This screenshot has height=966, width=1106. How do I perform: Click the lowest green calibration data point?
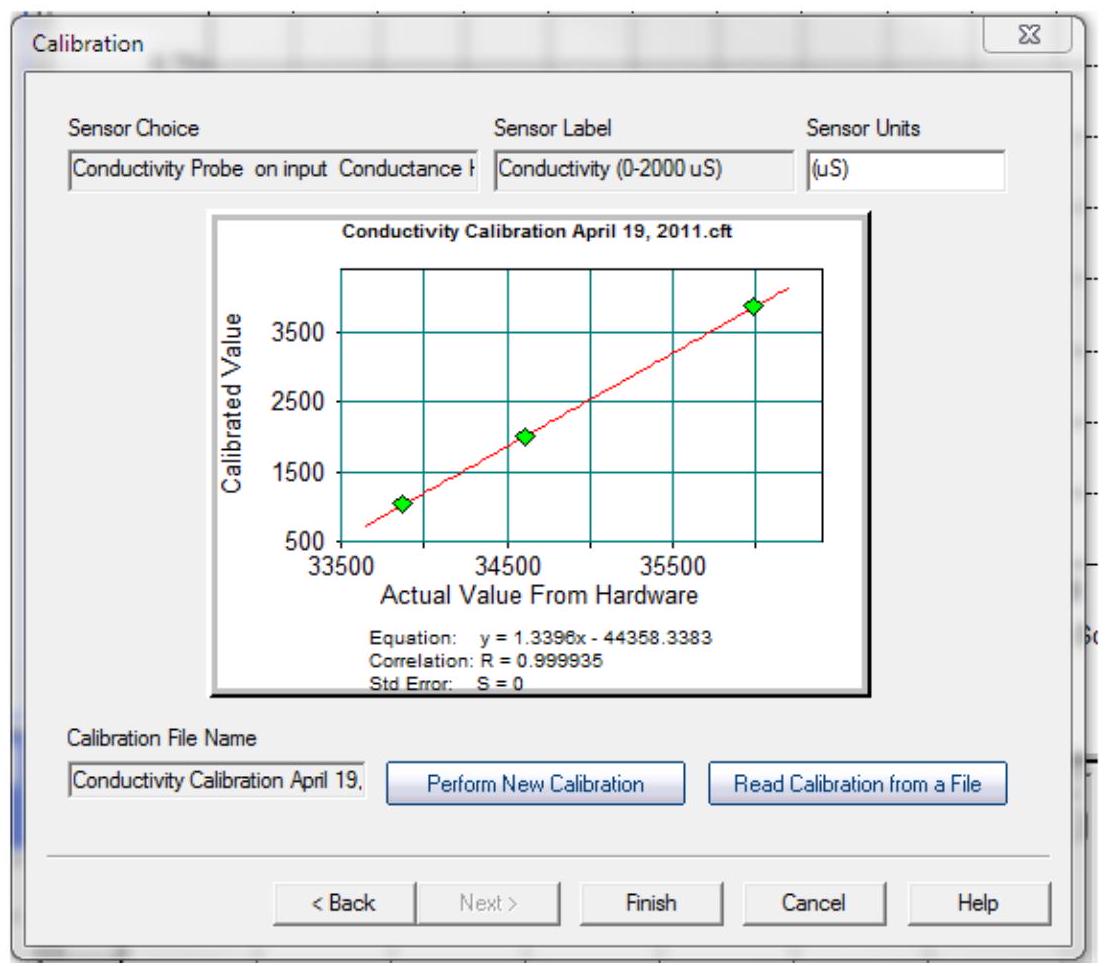coord(402,504)
